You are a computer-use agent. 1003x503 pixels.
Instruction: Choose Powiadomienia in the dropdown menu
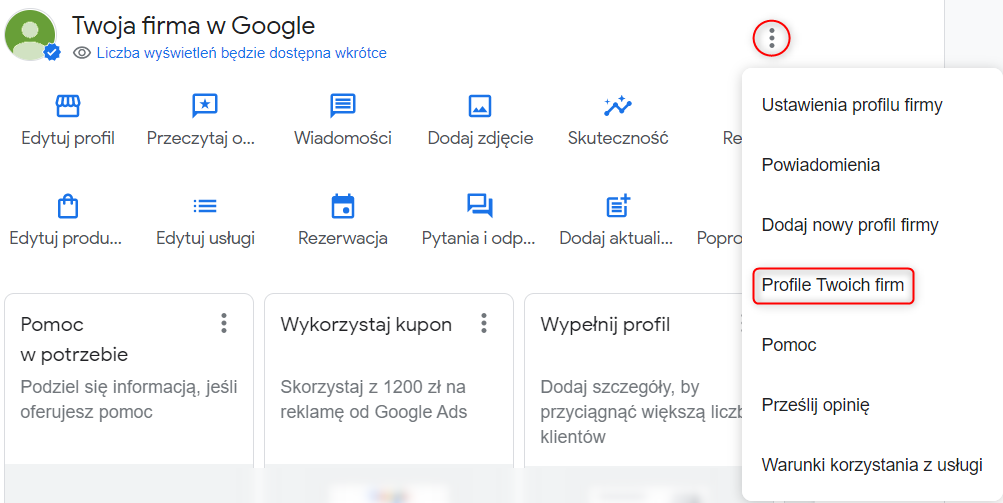pos(821,165)
